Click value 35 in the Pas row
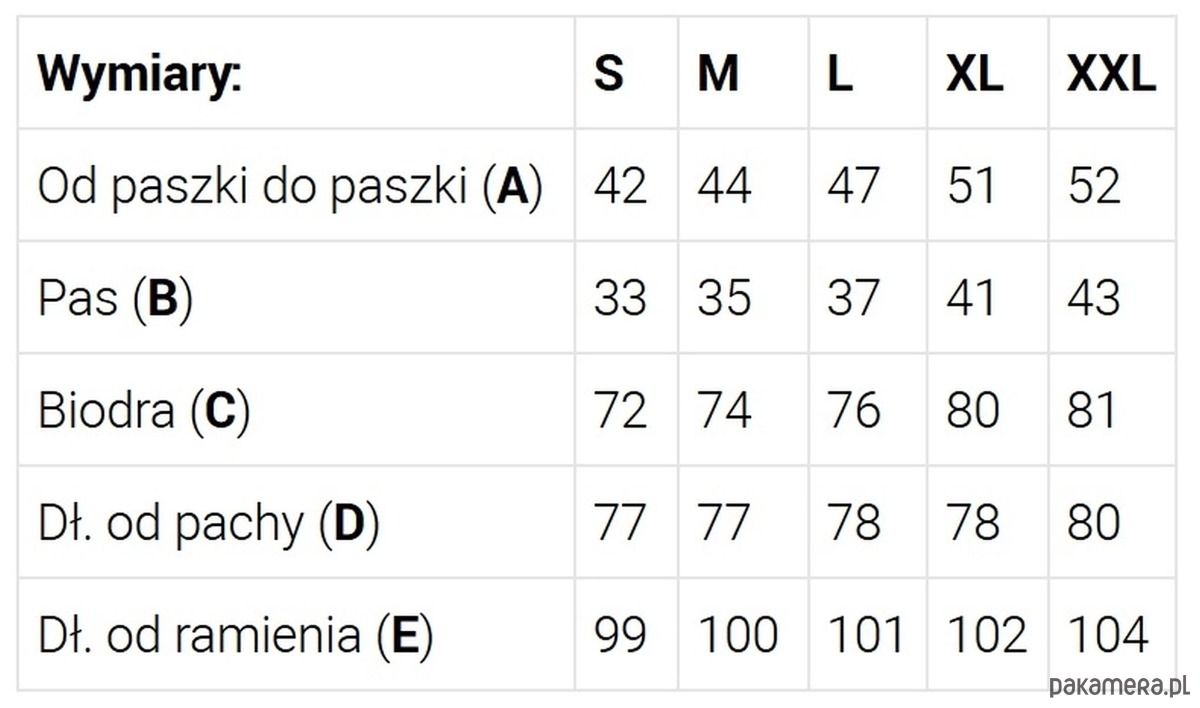The width and height of the screenshot is (1200, 708). click(x=724, y=298)
